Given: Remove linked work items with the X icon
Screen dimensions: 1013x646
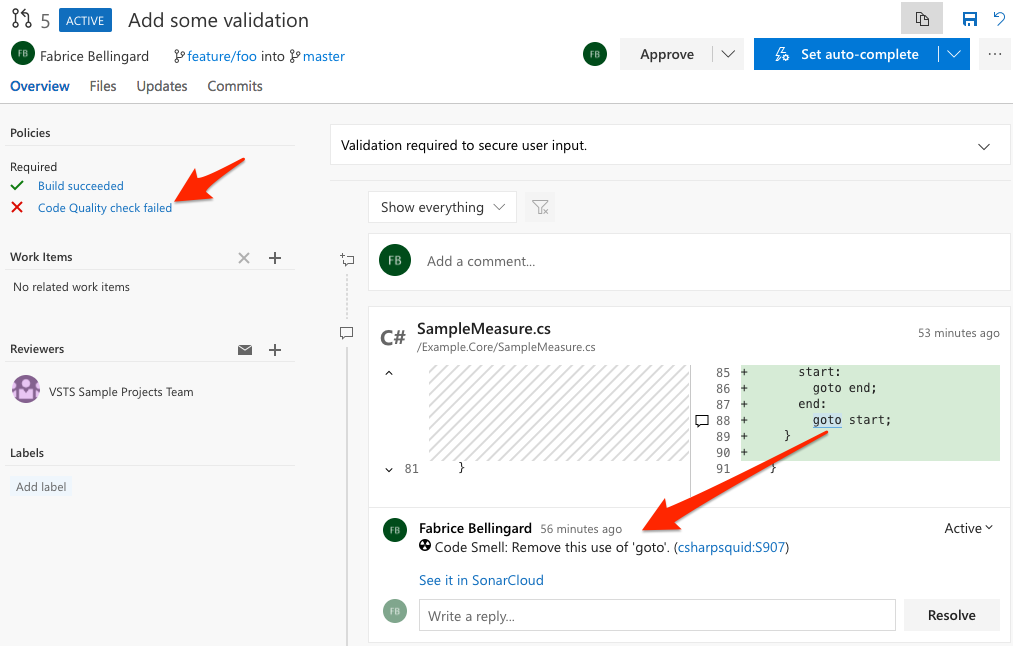Looking at the screenshot, I should 243,258.
